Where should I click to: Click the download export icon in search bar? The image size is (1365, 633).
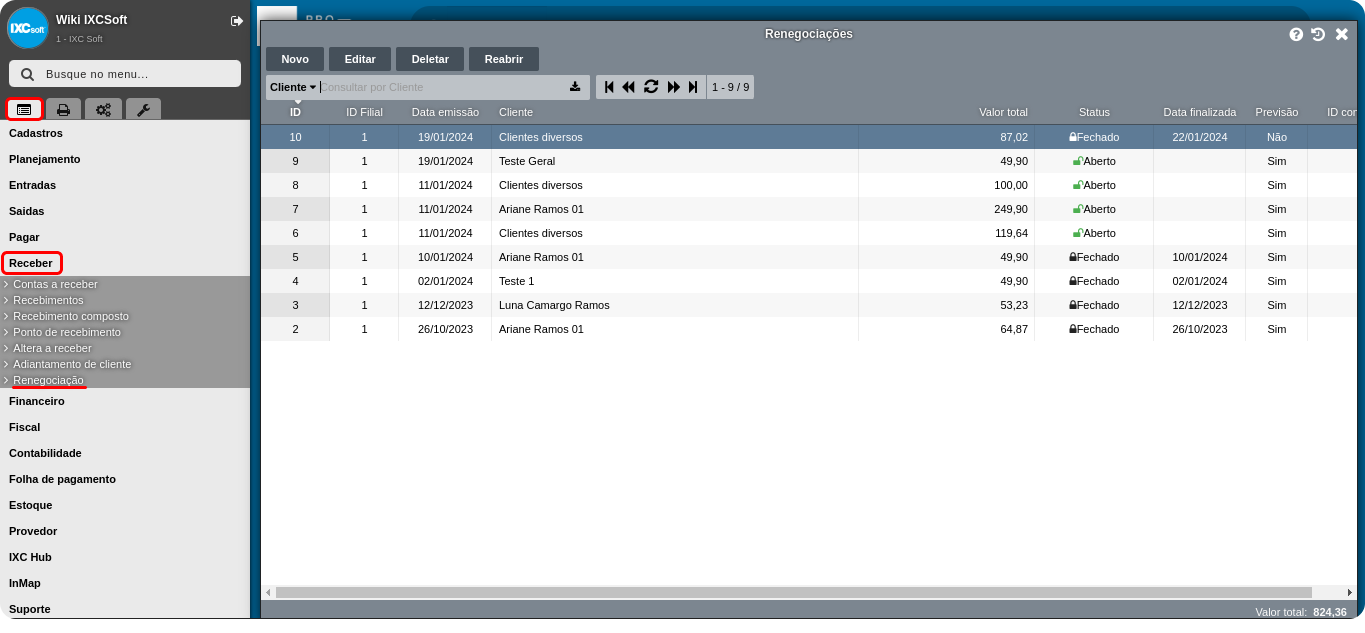click(x=575, y=87)
